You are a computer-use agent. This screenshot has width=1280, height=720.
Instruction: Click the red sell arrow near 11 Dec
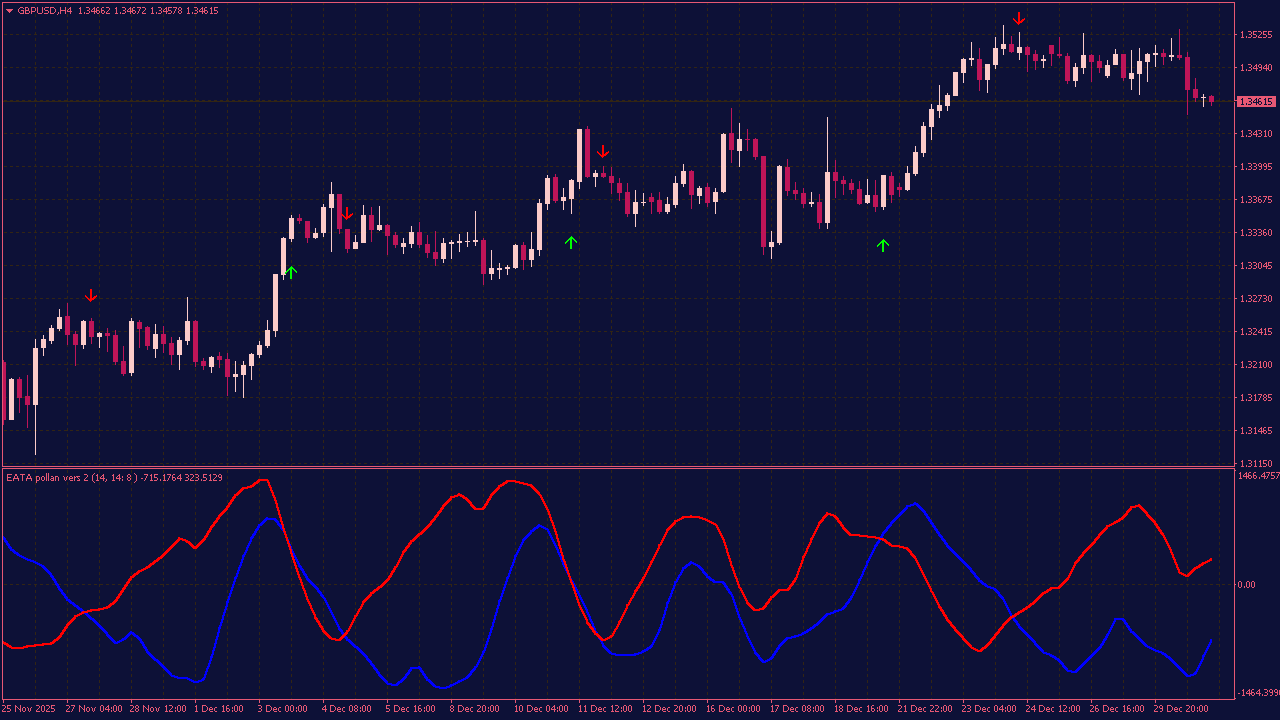click(603, 152)
